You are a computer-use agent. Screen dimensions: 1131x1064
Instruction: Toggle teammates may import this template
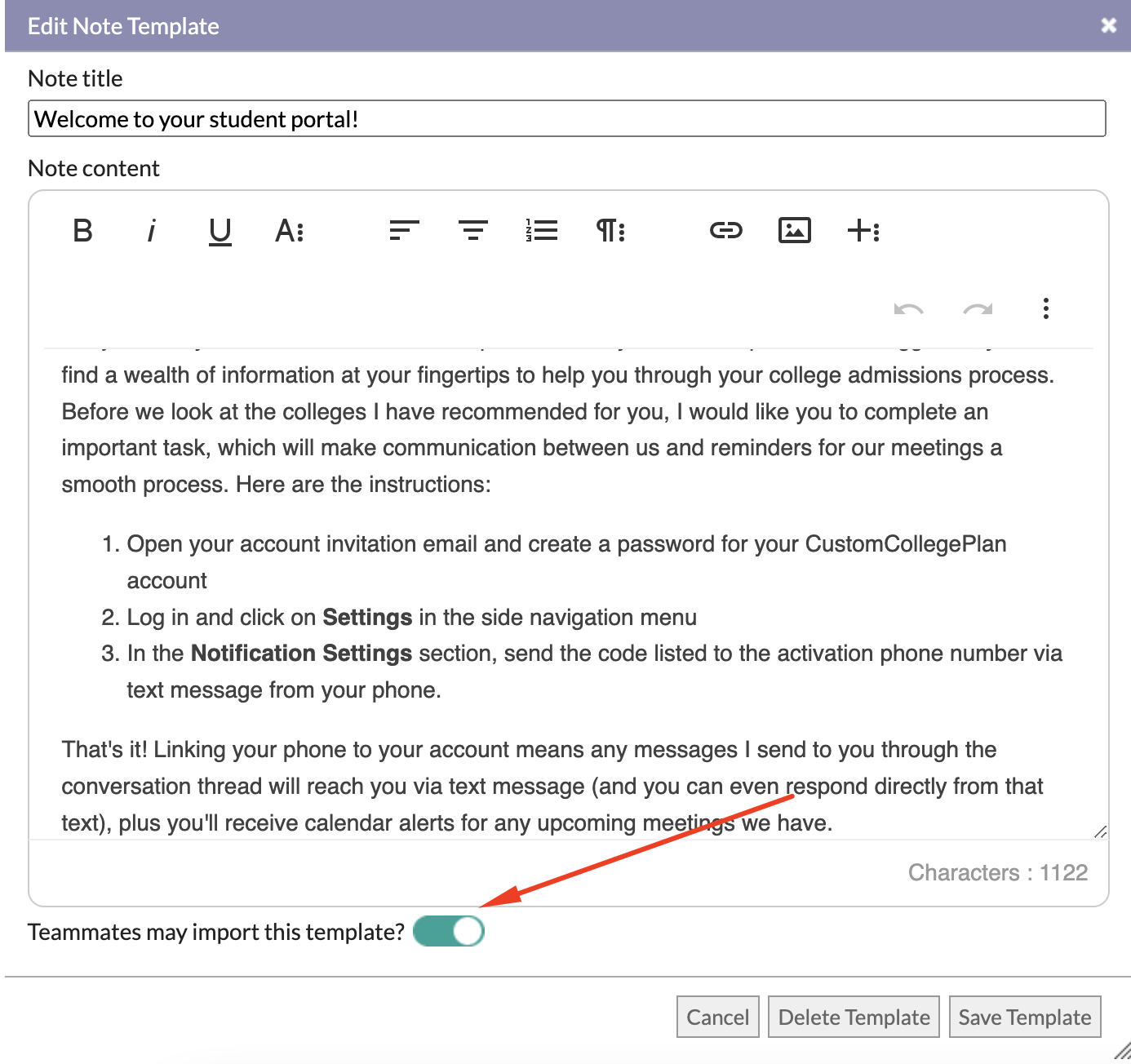[449, 931]
